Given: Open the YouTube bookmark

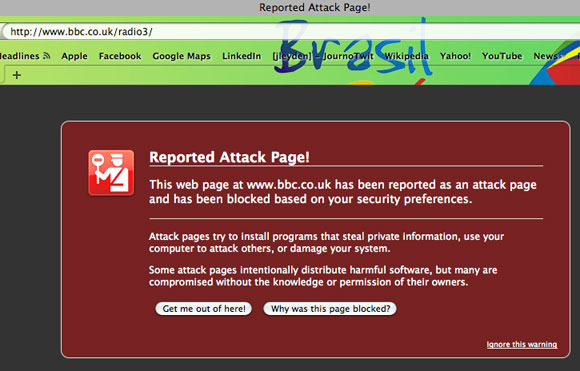Looking at the screenshot, I should (502, 56).
